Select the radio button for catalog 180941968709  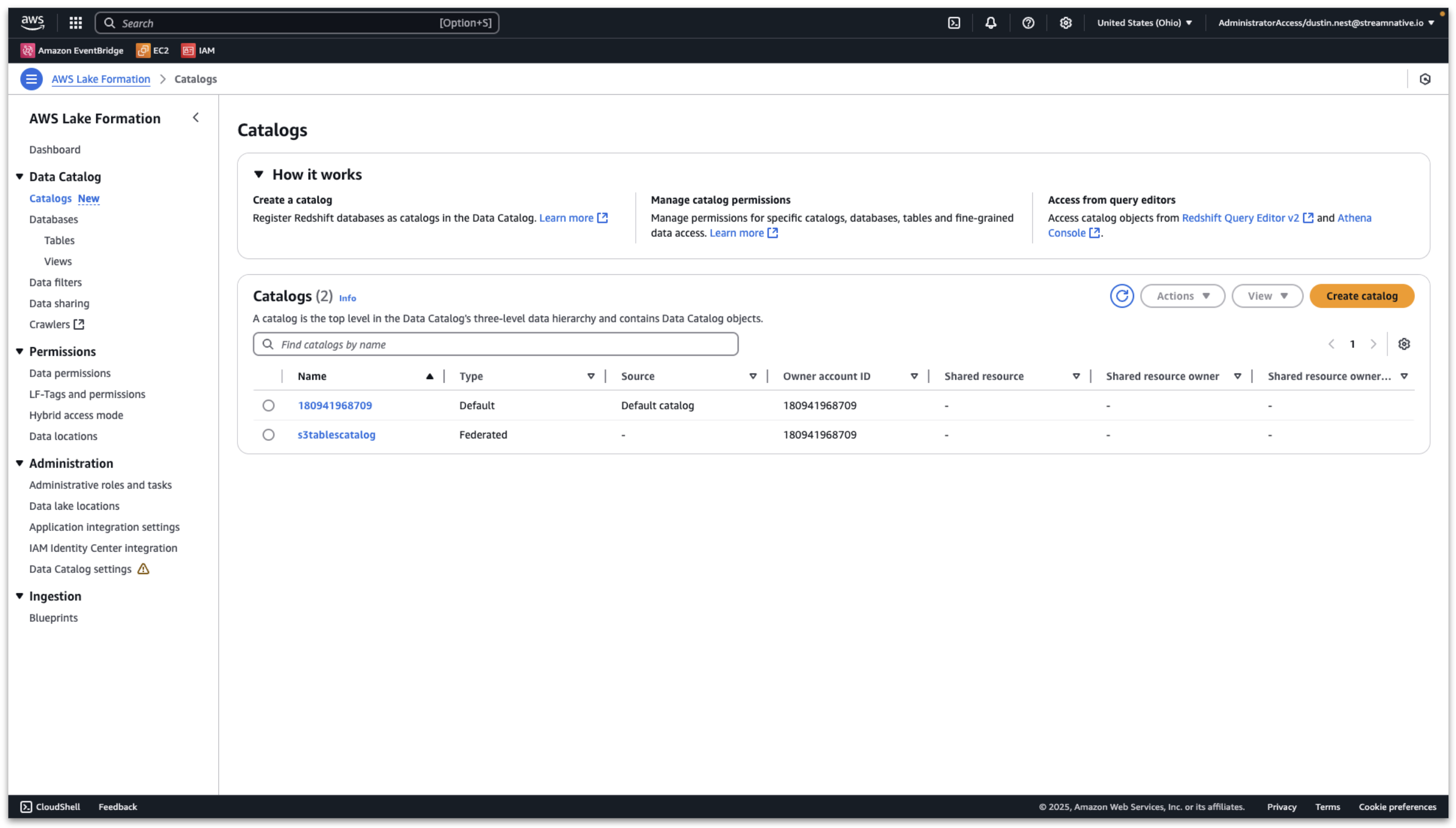point(268,405)
